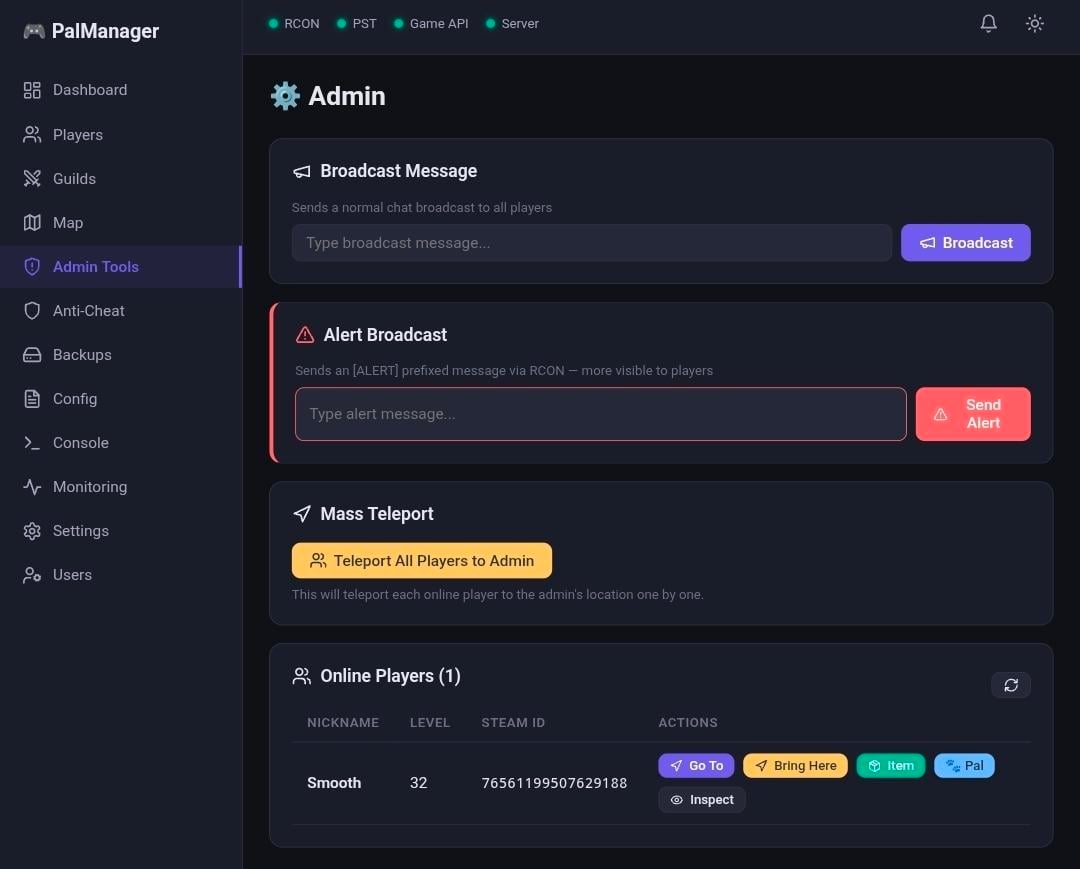Go to the Players page
The height and width of the screenshot is (869, 1080).
pos(77,135)
